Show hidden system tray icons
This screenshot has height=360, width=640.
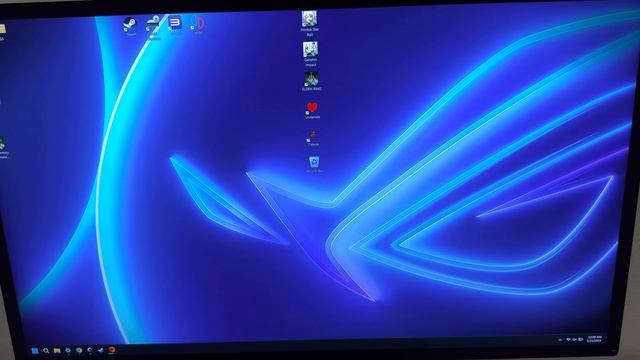(560, 340)
